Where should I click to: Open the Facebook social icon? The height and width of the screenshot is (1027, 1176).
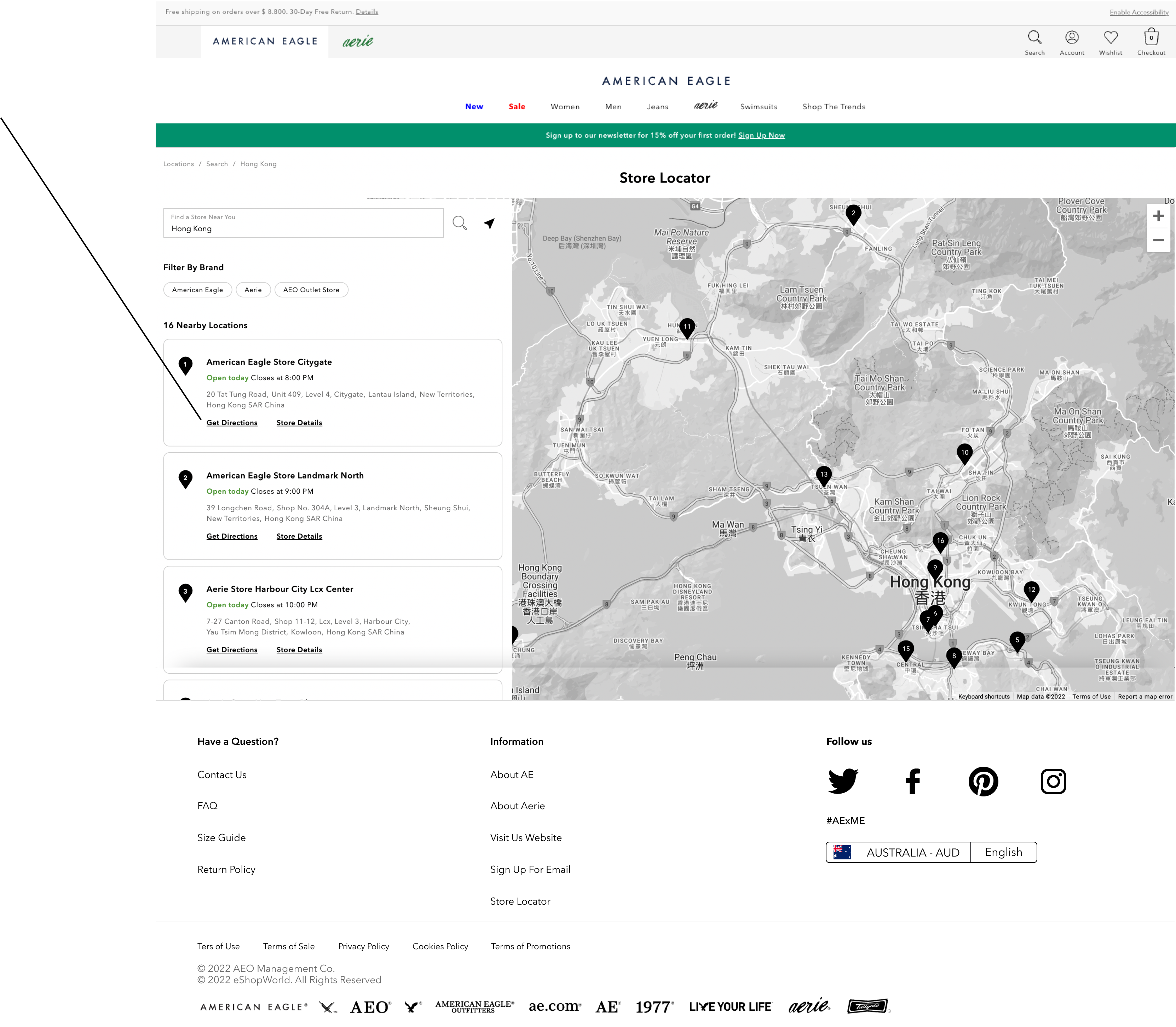click(x=912, y=781)
